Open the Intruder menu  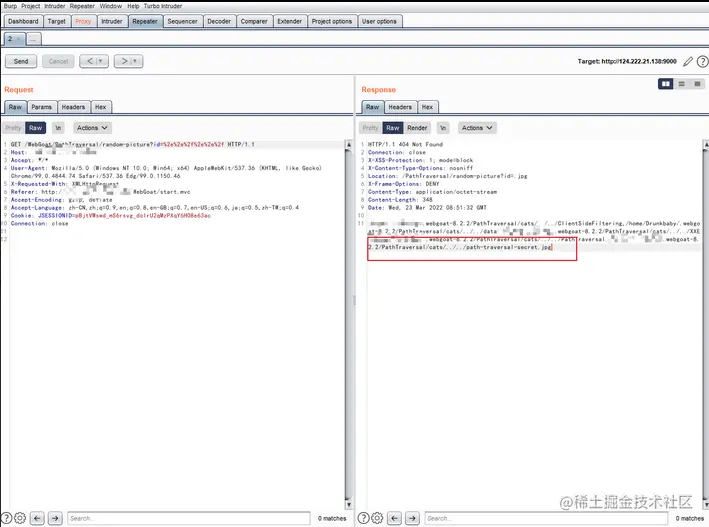[55, 6]
